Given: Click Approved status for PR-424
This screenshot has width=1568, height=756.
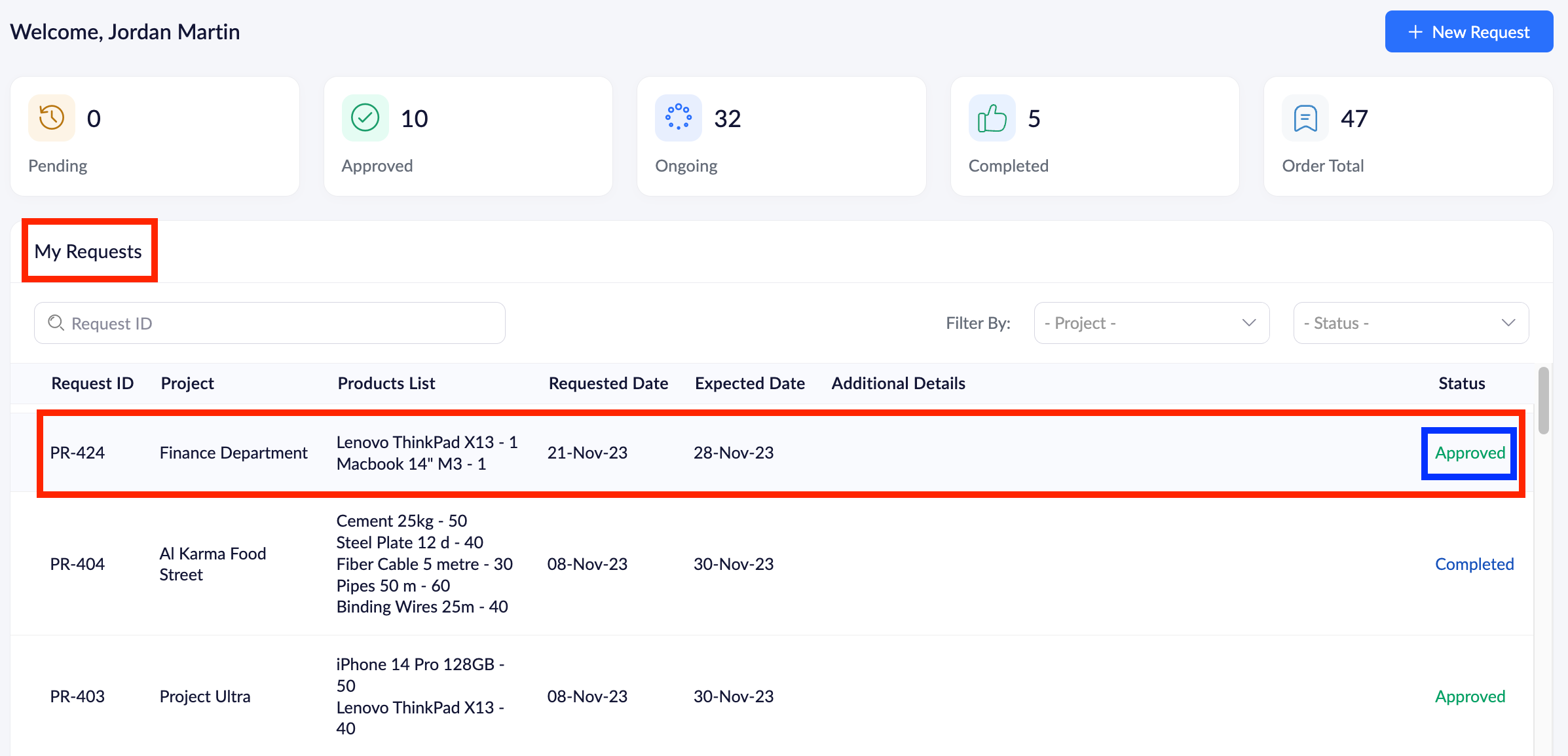Looking at the screenshot, I should click(x=1470, y=453).
